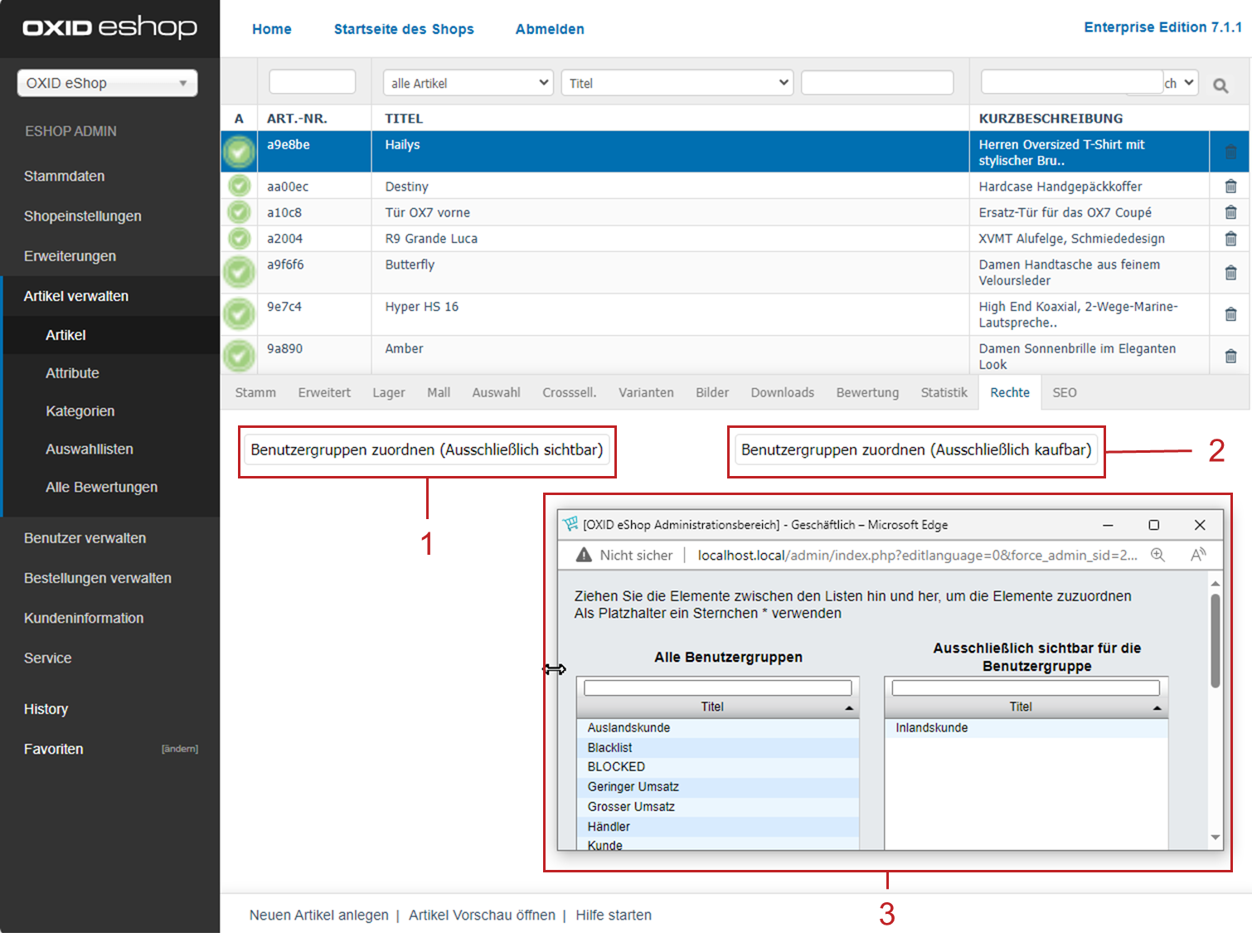Click popup scrollbar down arrow
The height and width of the screenshot is (952, 1252).
point(1216,838)
